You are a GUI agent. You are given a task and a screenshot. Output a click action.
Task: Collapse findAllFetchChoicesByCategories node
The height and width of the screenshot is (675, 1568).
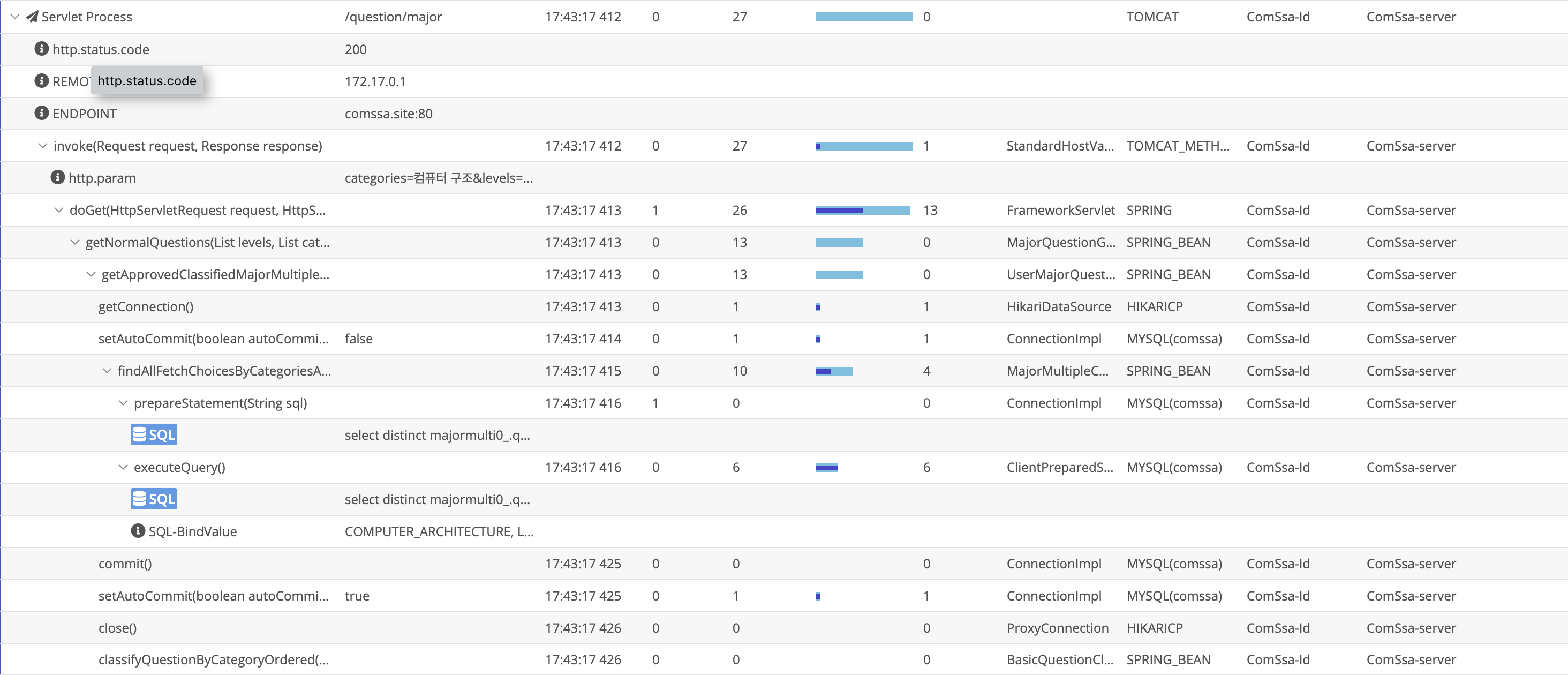pyautogui.click(x=107, y=371)
